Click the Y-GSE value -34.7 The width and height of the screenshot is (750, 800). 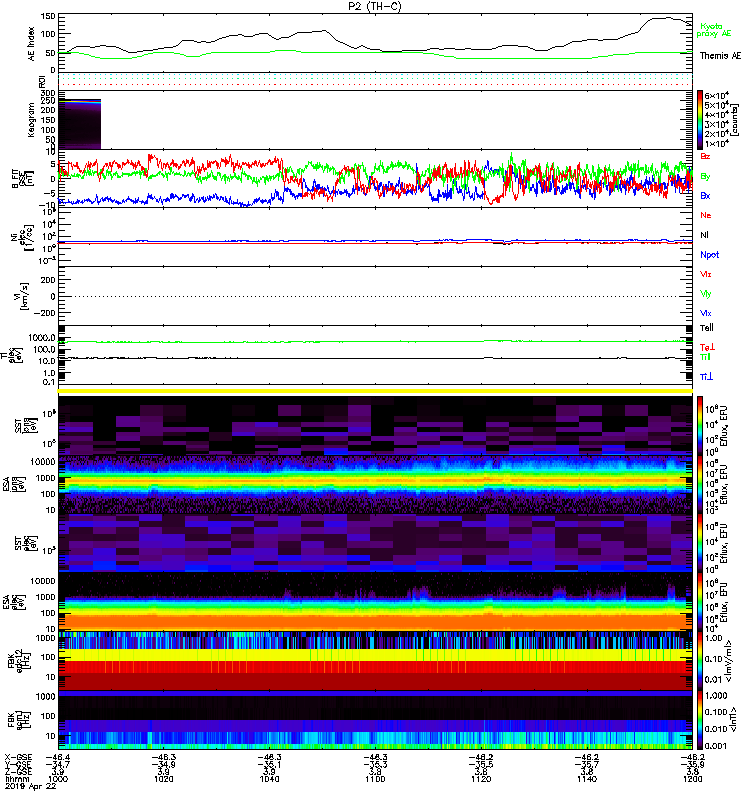tap(58, 764)
